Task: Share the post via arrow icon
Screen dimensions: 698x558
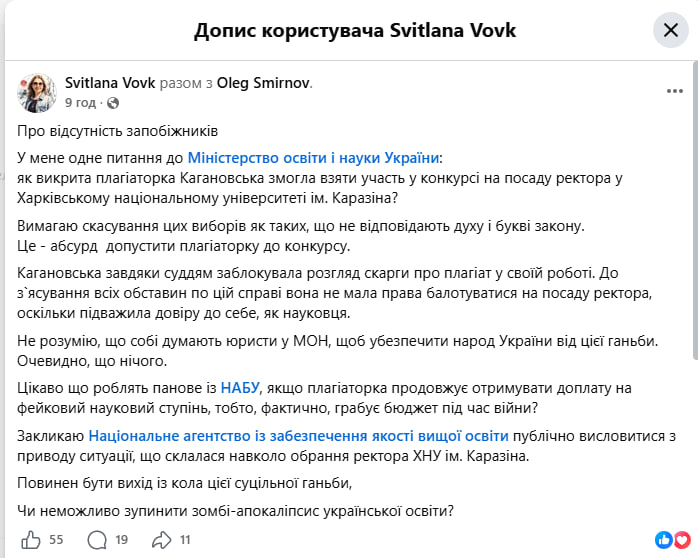Action: (x=162, y=540)
